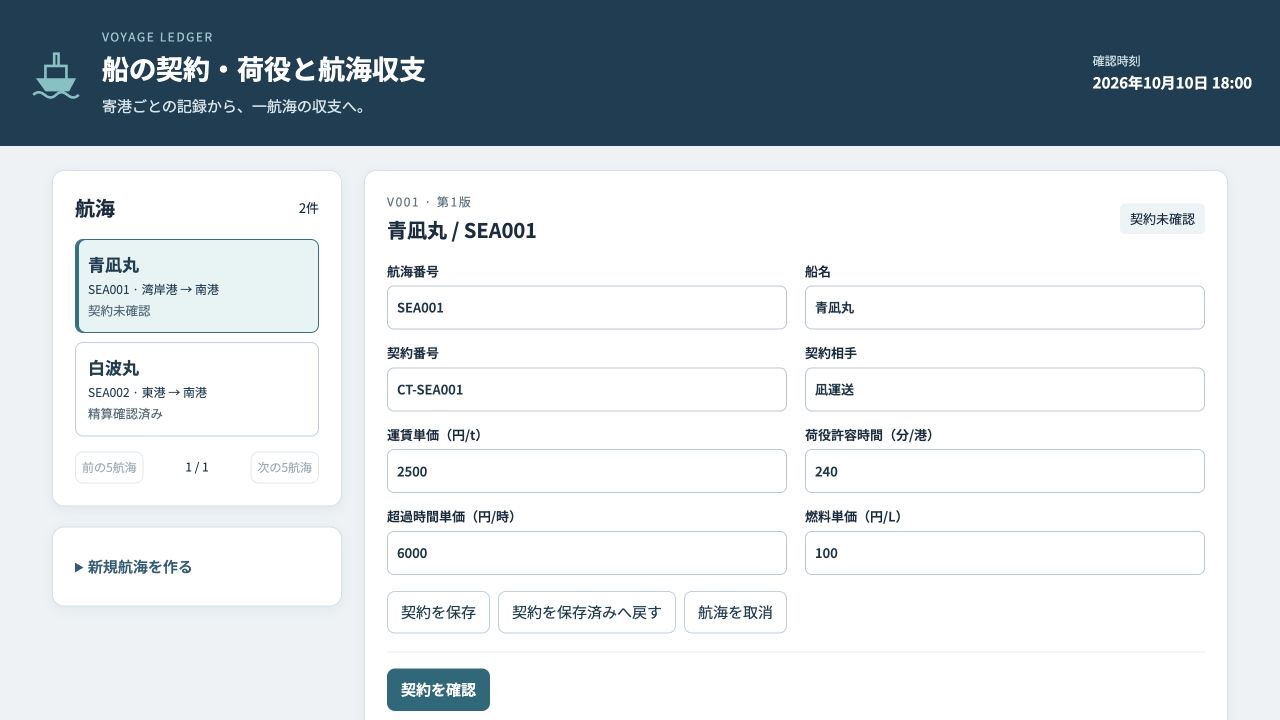Focus the 超過時間単価 field showing 6000
The height and width of the screenshot is (720, 1280).
click(x=587, y=553)
